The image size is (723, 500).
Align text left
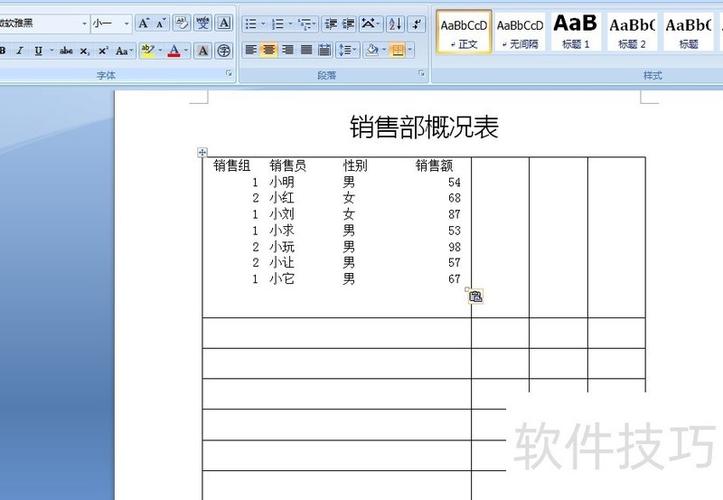coord(251,49)
